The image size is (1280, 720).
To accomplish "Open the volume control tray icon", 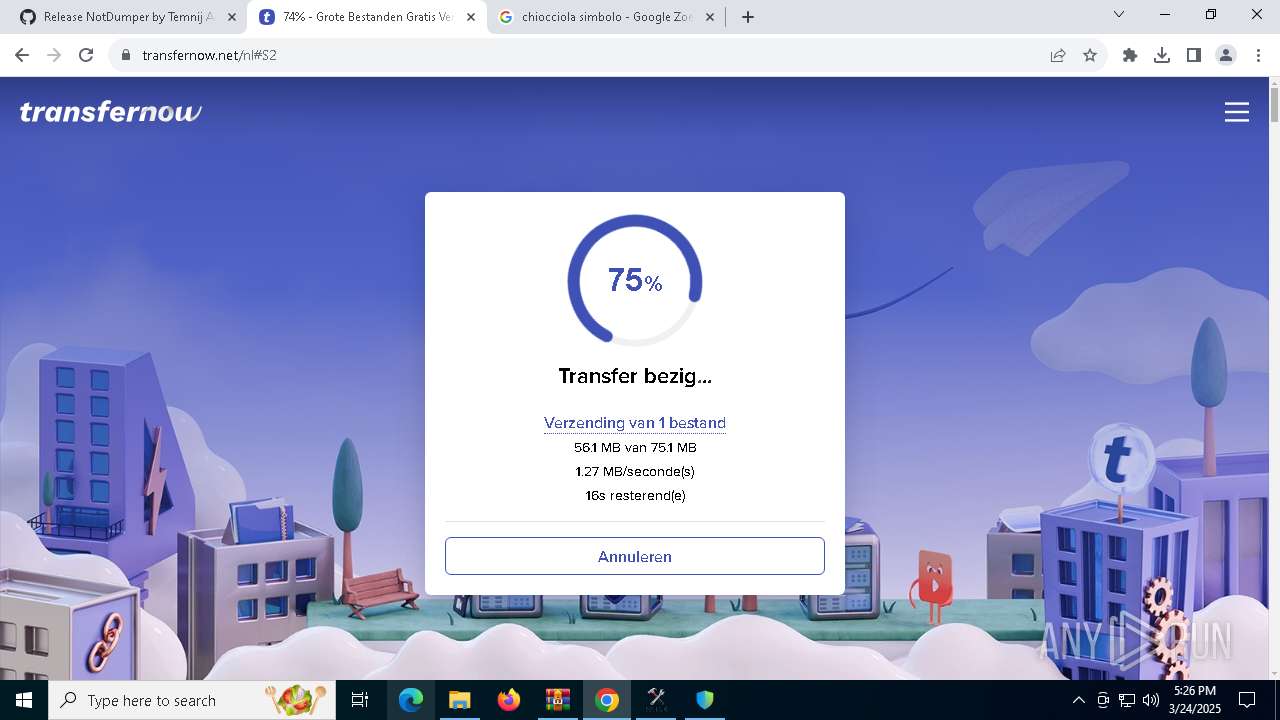I will [1151, 700].
